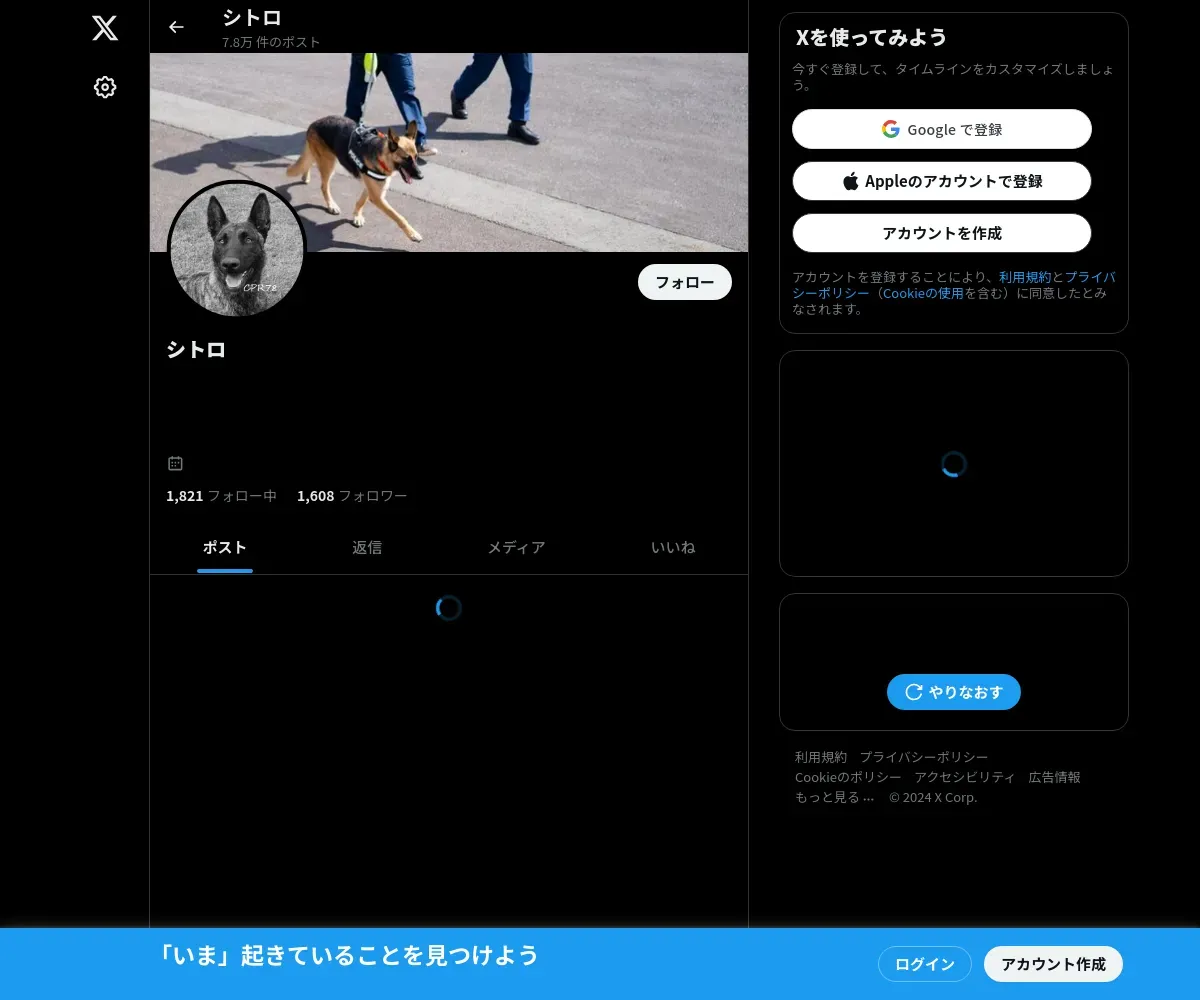Switch to the ポスト tab

tap(225, 548)
